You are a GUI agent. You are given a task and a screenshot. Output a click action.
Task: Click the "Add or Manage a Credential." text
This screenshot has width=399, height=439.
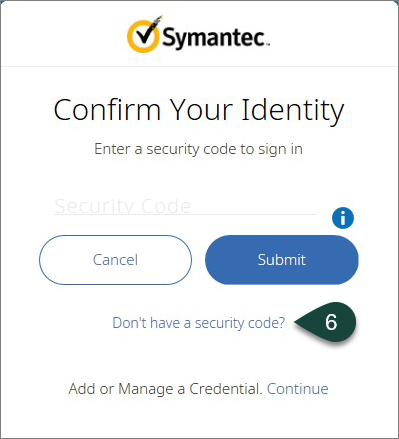click(x=165, y=389)
